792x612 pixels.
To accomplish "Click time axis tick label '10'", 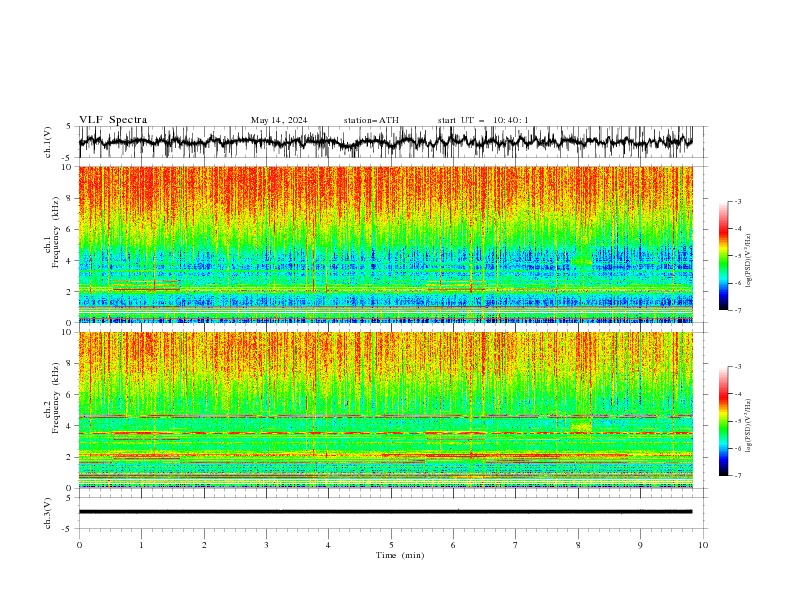I will [x=703, y=545].
